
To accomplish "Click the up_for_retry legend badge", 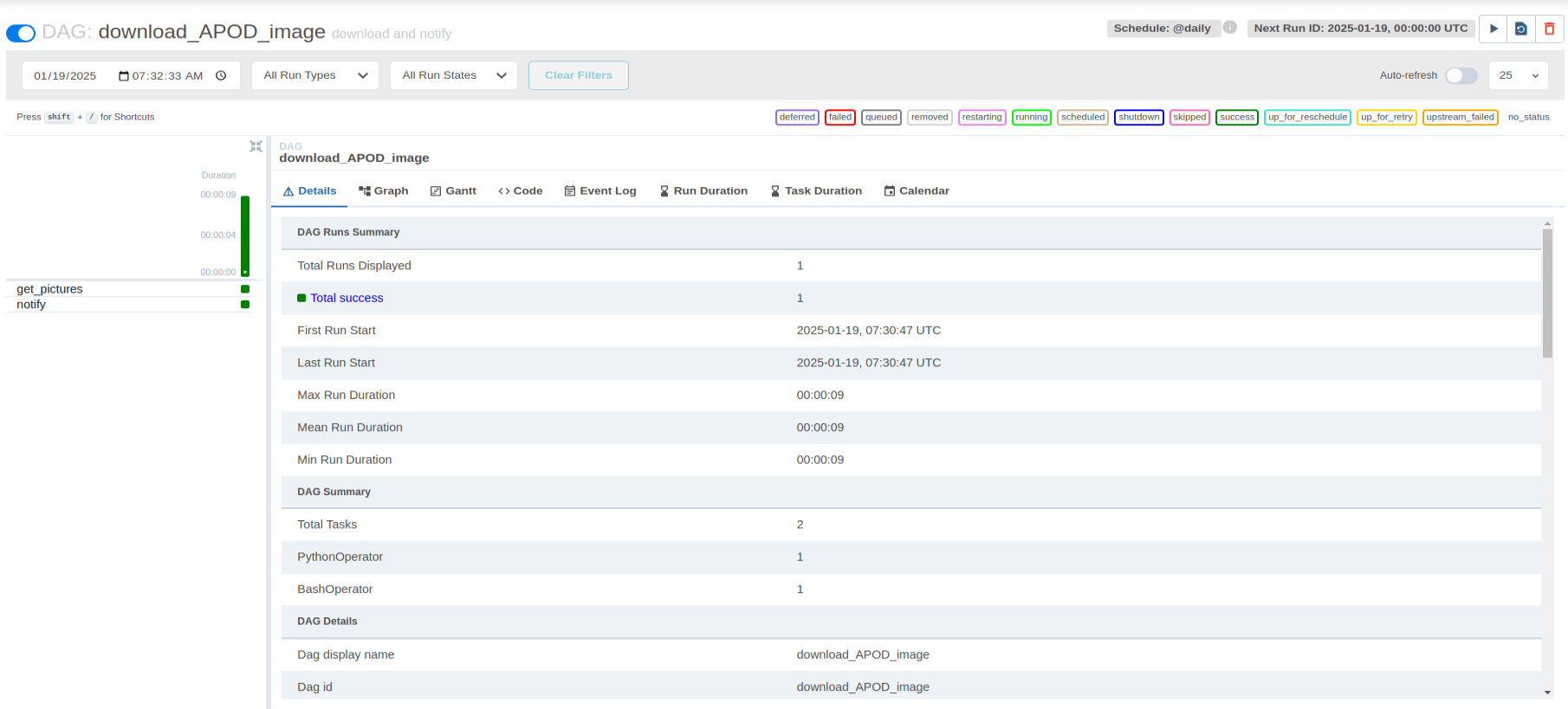I will pyautogui.click(x=1386, y=117).
